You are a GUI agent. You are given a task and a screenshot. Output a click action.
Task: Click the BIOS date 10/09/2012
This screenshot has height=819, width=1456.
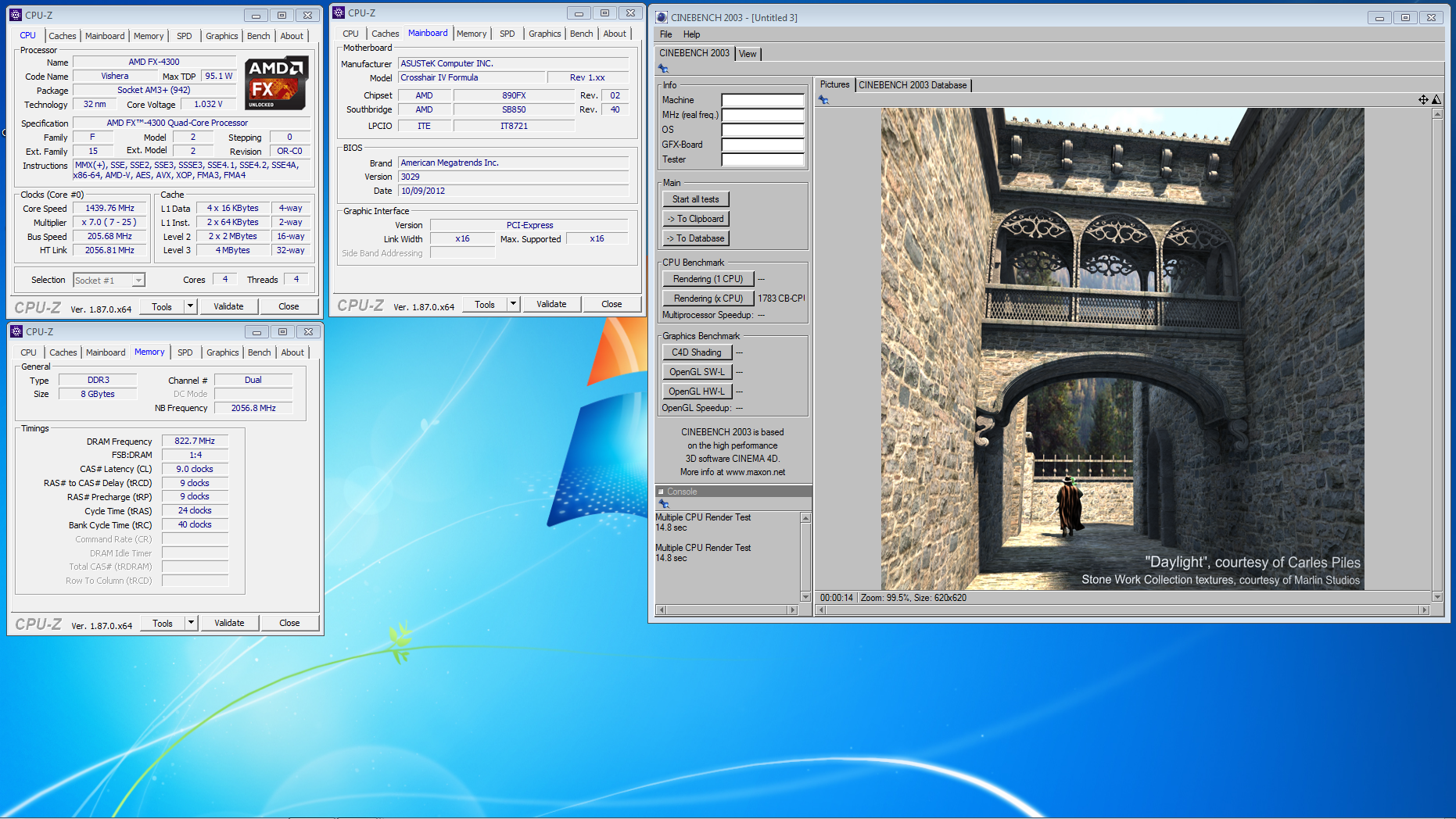point(513,191)
